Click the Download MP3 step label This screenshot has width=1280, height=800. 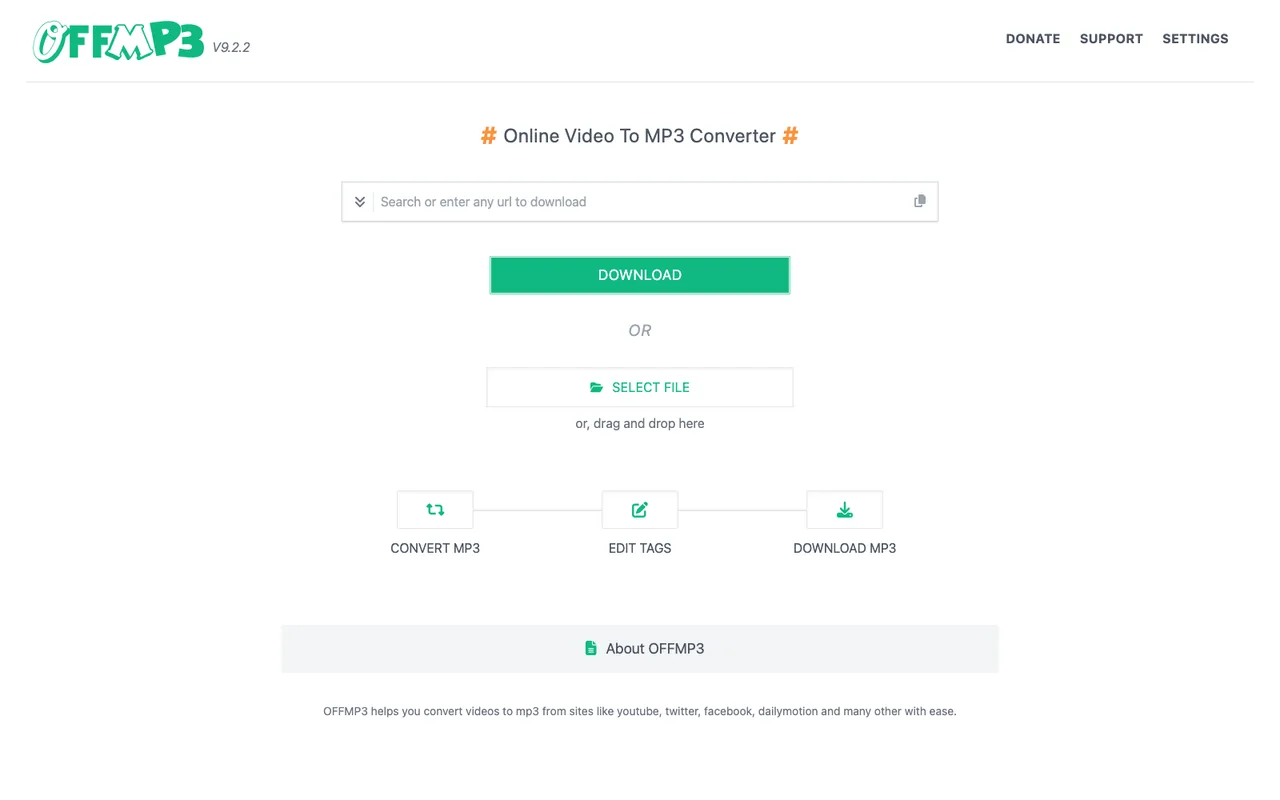pos(845,548)
